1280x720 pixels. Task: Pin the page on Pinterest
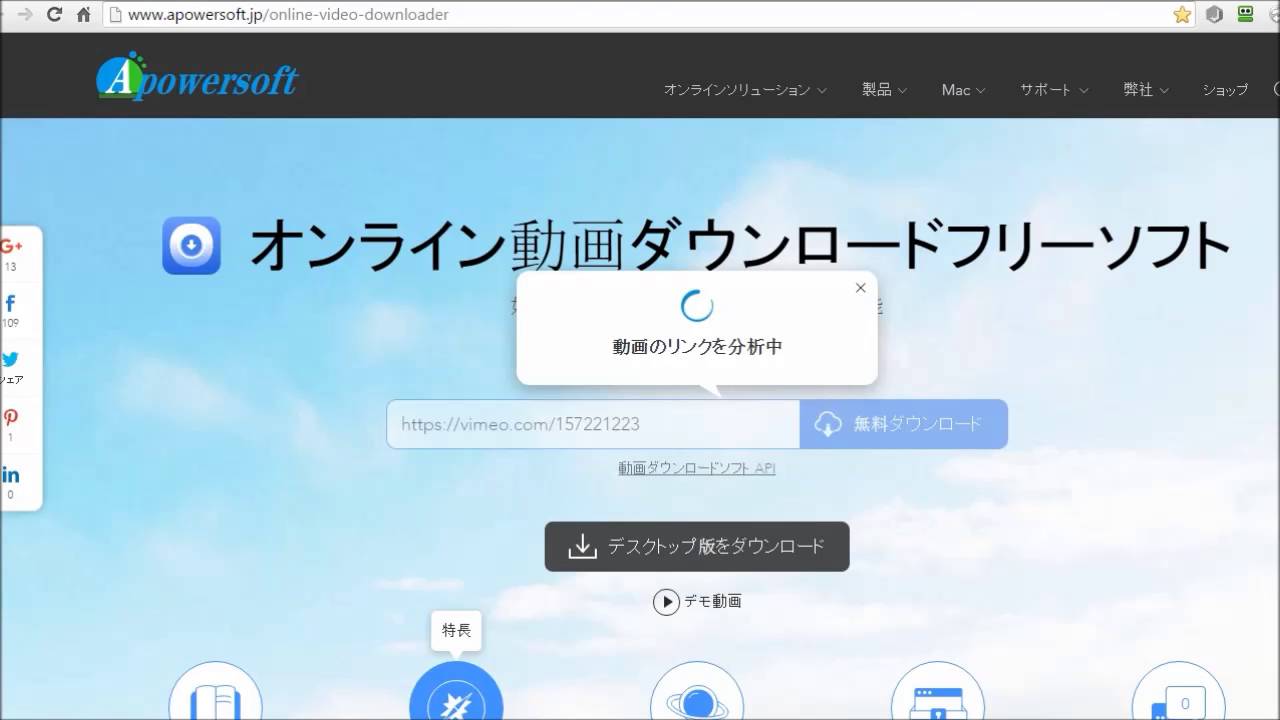click(11, 417)
